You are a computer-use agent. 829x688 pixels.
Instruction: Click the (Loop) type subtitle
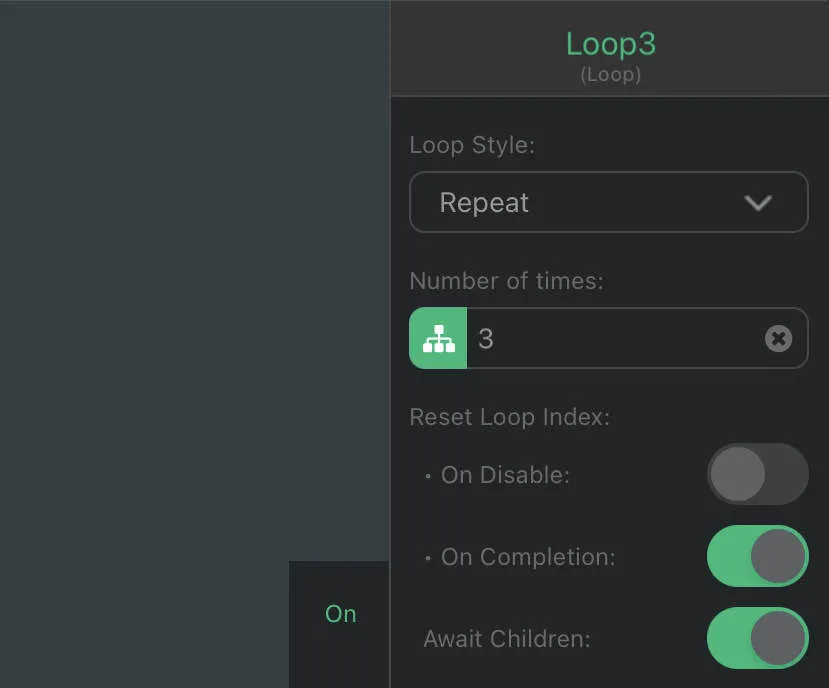[610, 75]
